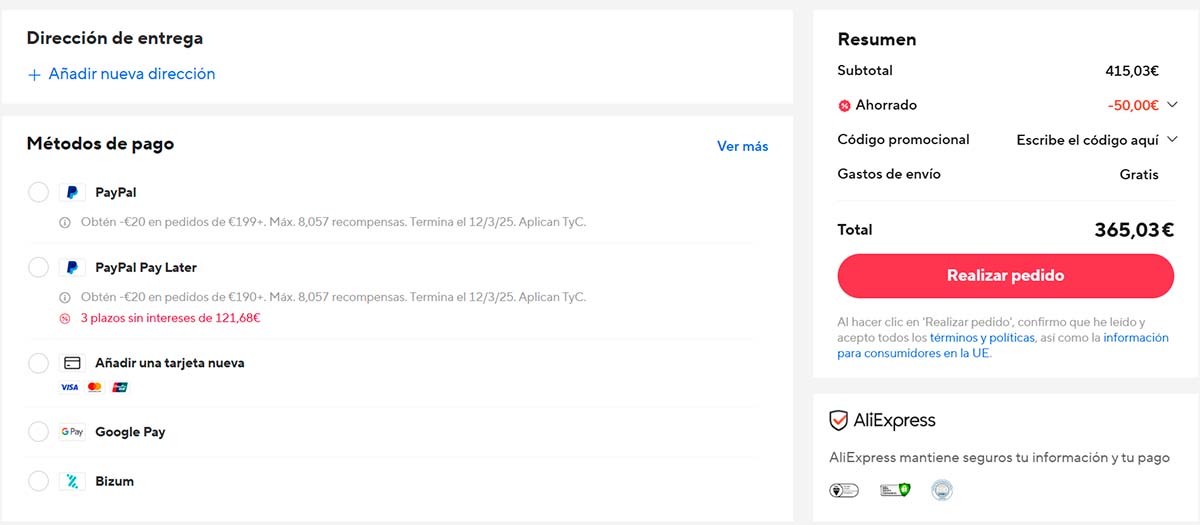
Task: Click the first security certification badge
Action: [844, 490]
